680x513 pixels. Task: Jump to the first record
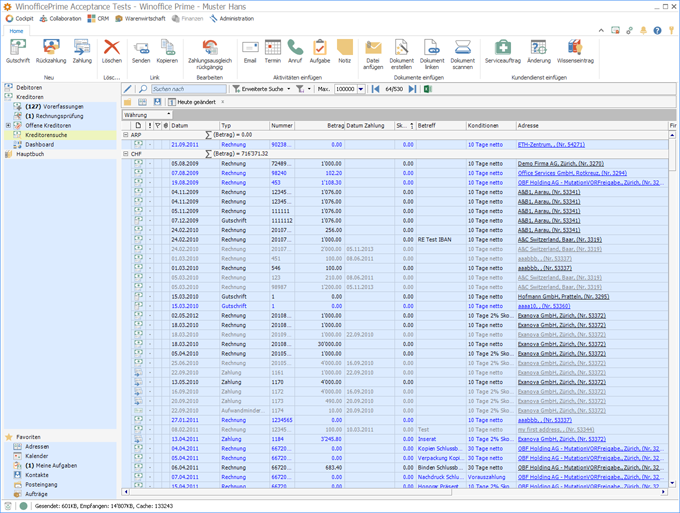pos(376,89)
